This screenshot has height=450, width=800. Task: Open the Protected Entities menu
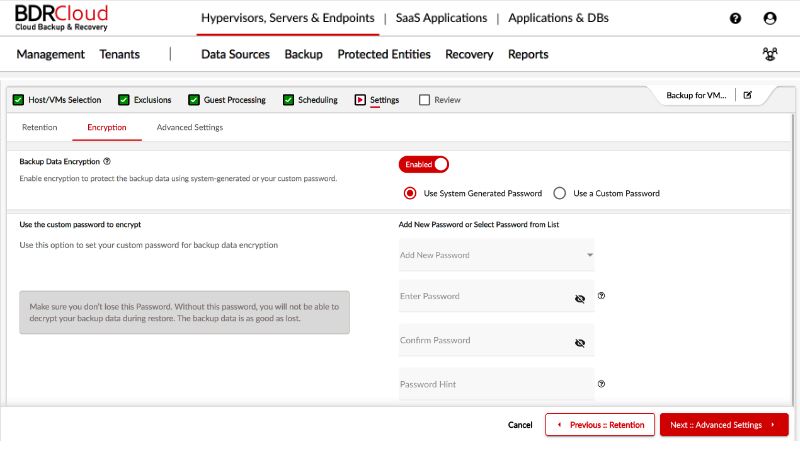click(384, 54)
